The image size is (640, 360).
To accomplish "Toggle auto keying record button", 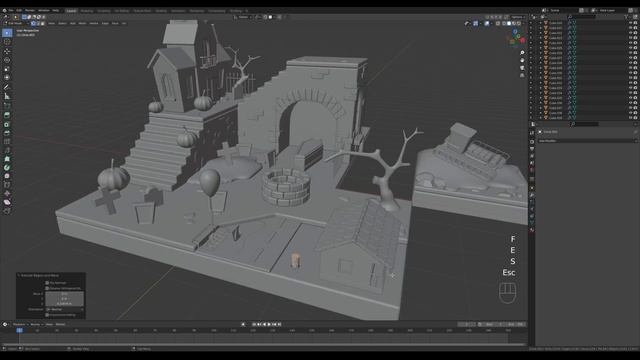I will click(243, 324).
